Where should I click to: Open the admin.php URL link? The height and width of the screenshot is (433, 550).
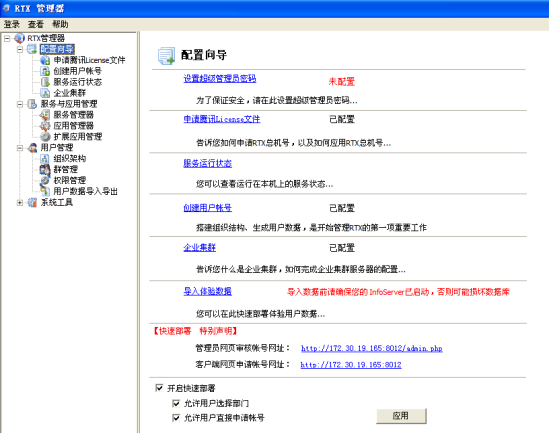372,348
